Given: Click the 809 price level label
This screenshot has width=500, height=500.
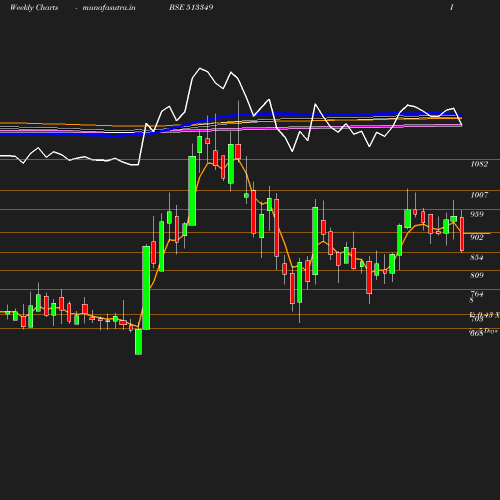Looking at the screenshot, I should click(x=477, y=275).
